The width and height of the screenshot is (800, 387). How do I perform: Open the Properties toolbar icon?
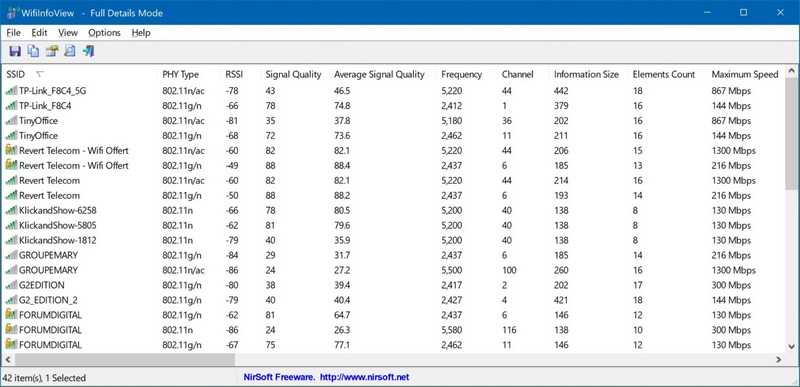(x=52, y=51)
